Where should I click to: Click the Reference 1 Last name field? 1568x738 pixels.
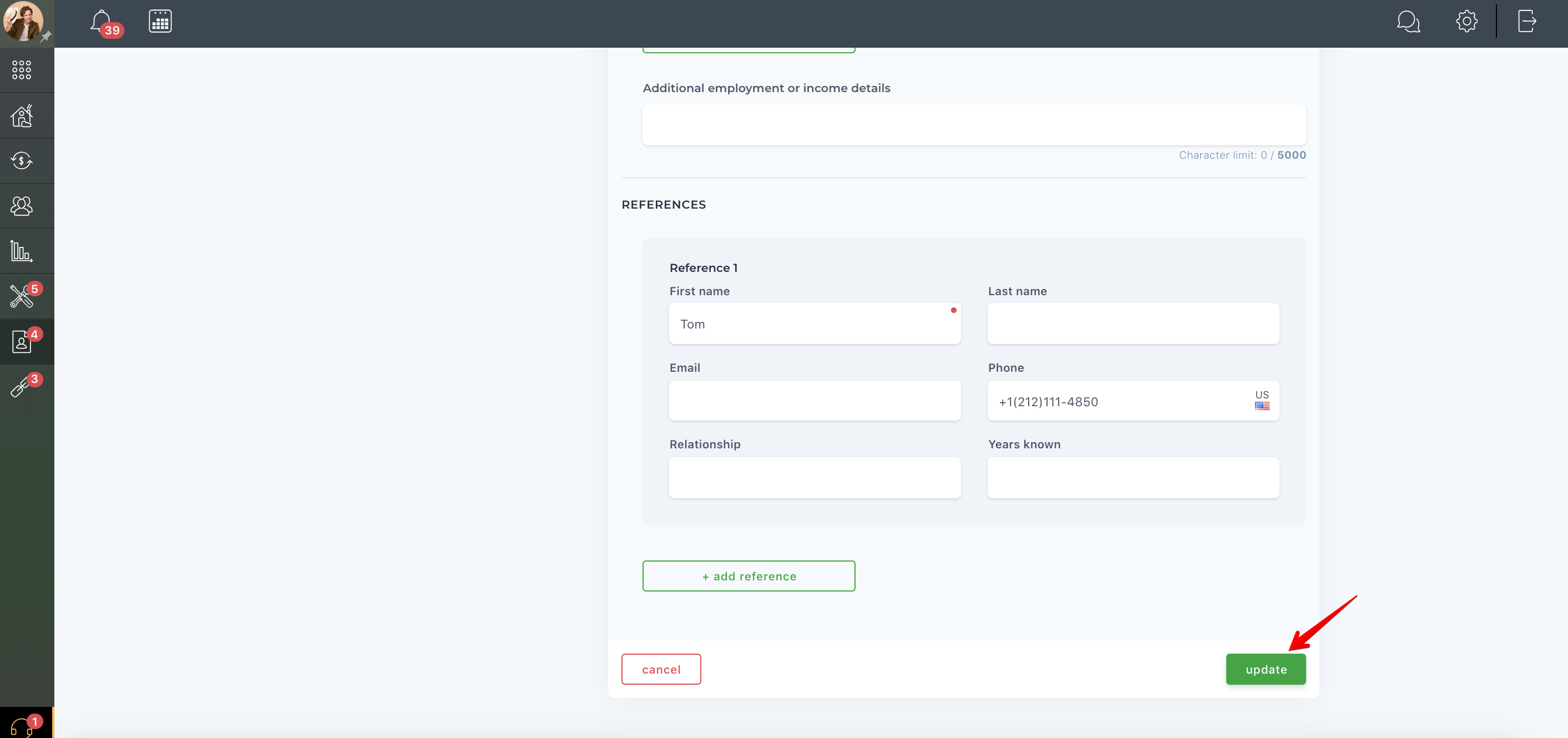coord(1133,324)
